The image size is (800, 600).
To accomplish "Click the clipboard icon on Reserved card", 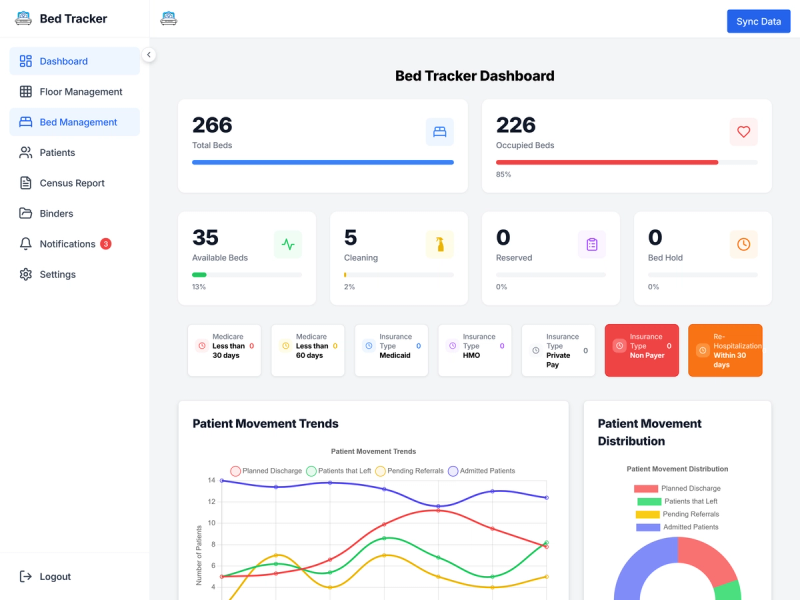I will (591, 244).
